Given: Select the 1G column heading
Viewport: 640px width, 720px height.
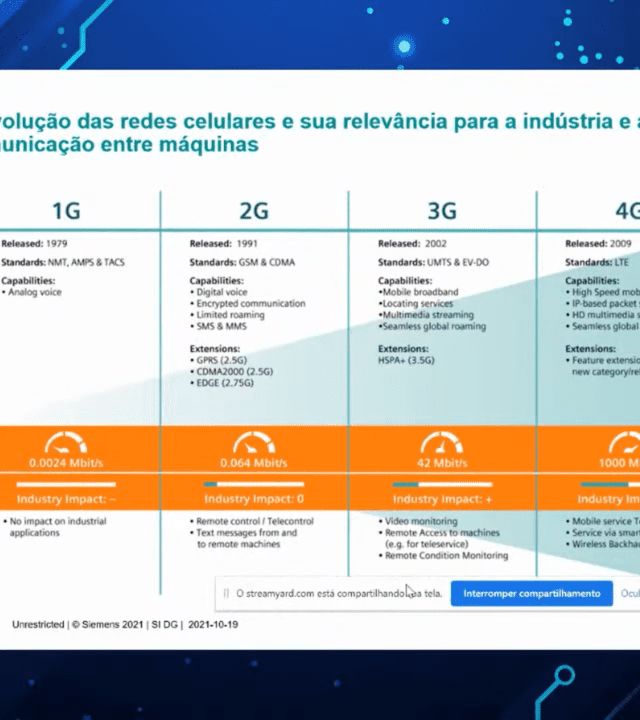Looking at the screenshot, I should click(x=66, y=211).
